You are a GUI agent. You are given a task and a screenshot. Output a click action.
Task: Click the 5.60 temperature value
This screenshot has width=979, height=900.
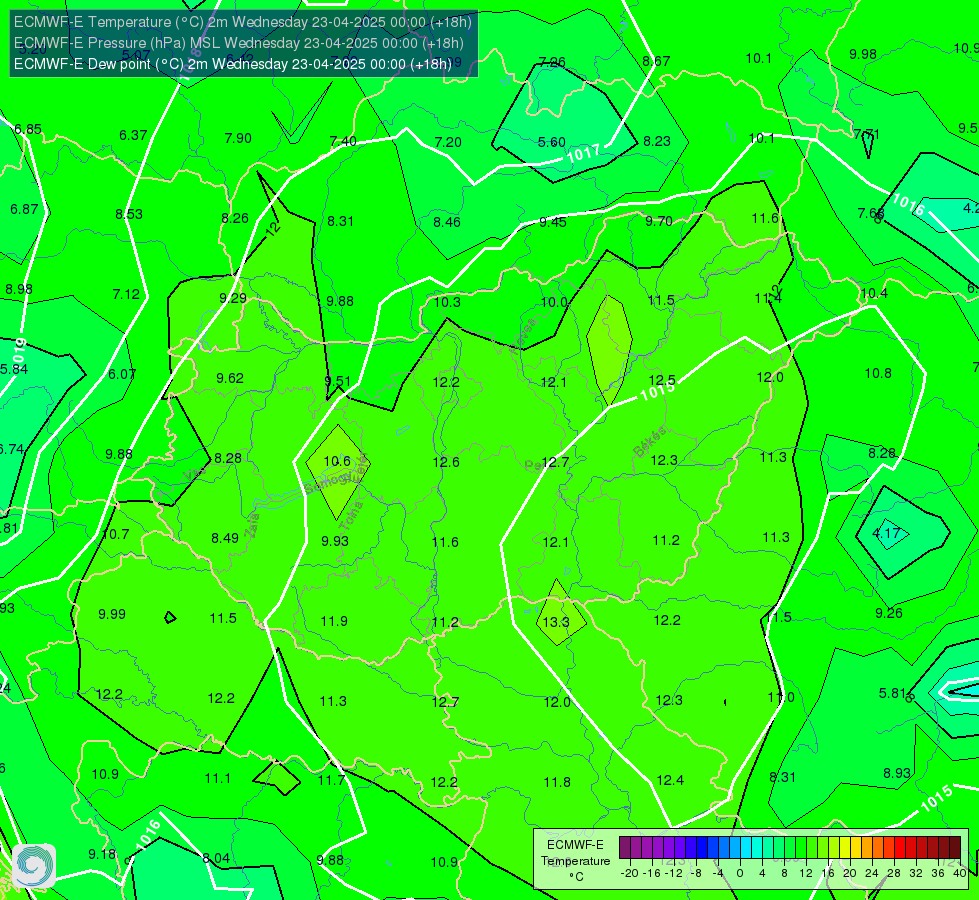551,142
